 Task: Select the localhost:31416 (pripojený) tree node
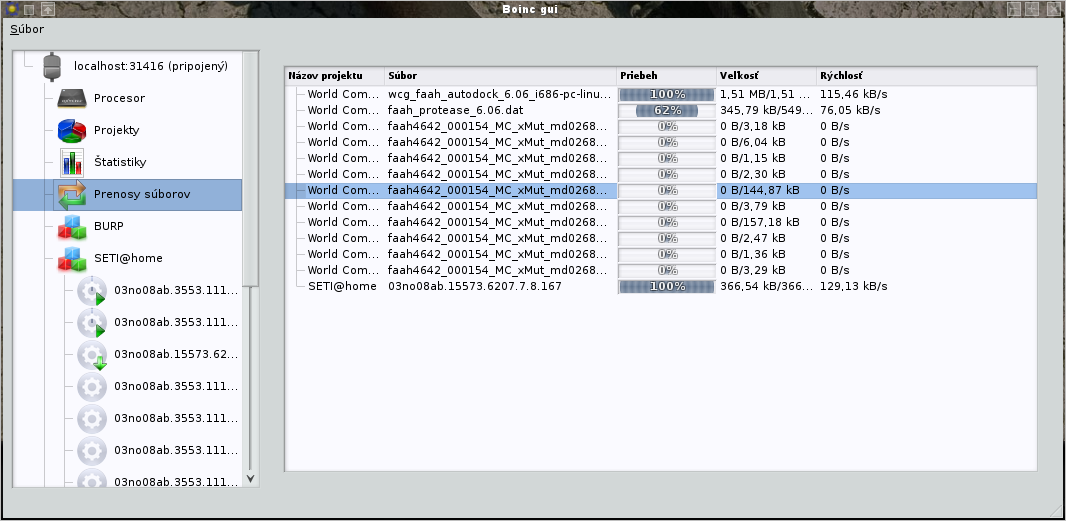(x=151, y=66)
